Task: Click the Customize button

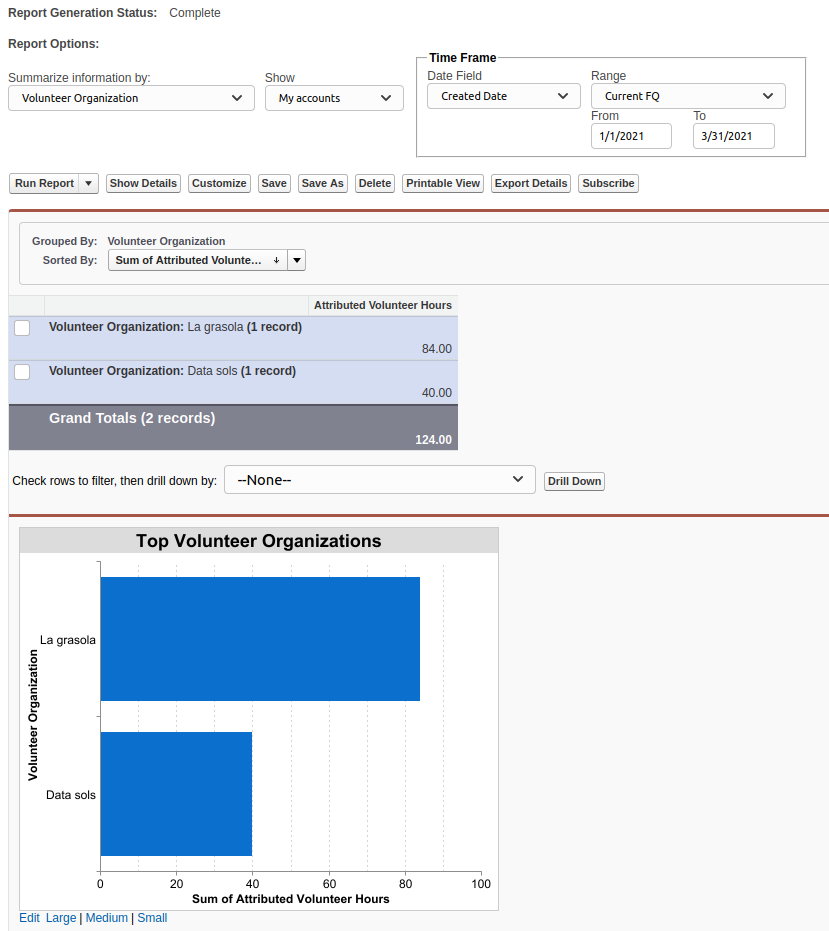Action: click(219, 183)
